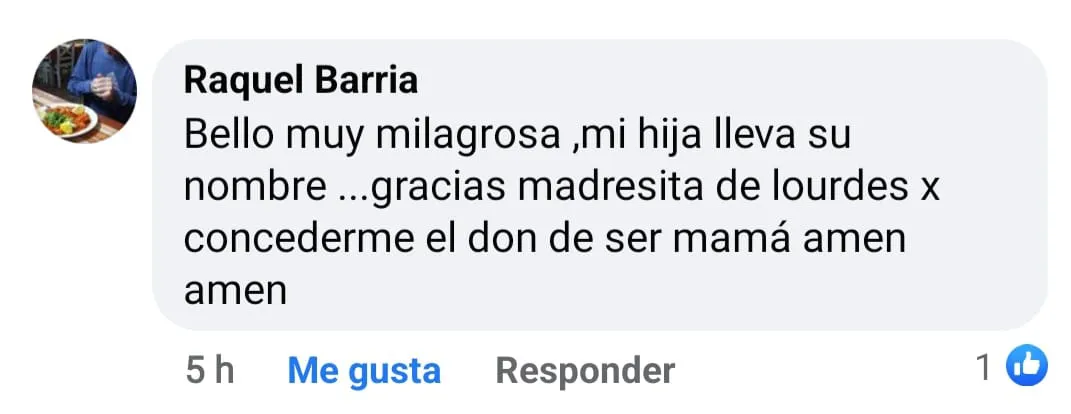This screenshot has height=414, width=1071.
Task: Open the Raquel Barria name link
Action: click(301, 81)
